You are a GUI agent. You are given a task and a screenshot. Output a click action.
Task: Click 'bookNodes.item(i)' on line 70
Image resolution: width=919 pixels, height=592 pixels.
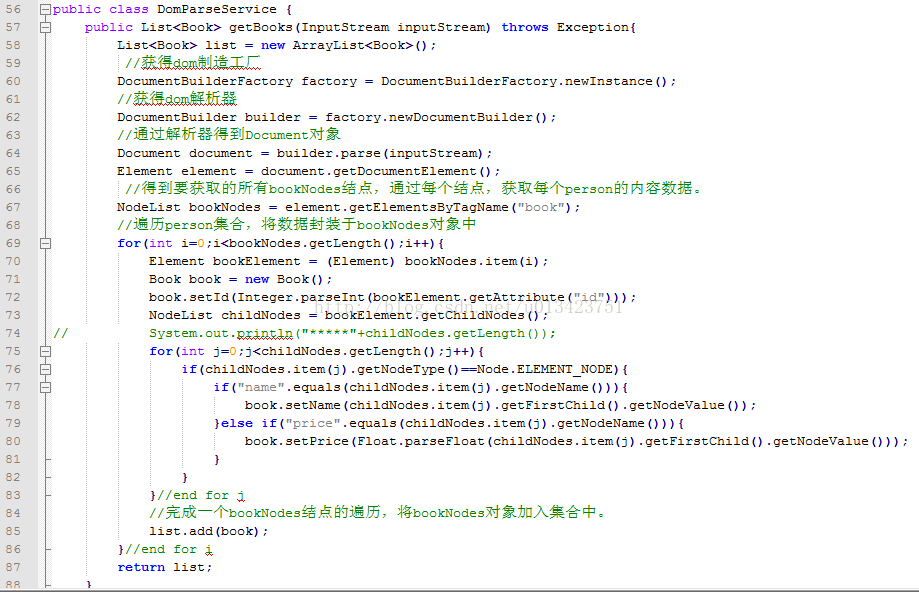tap(472, 261)
